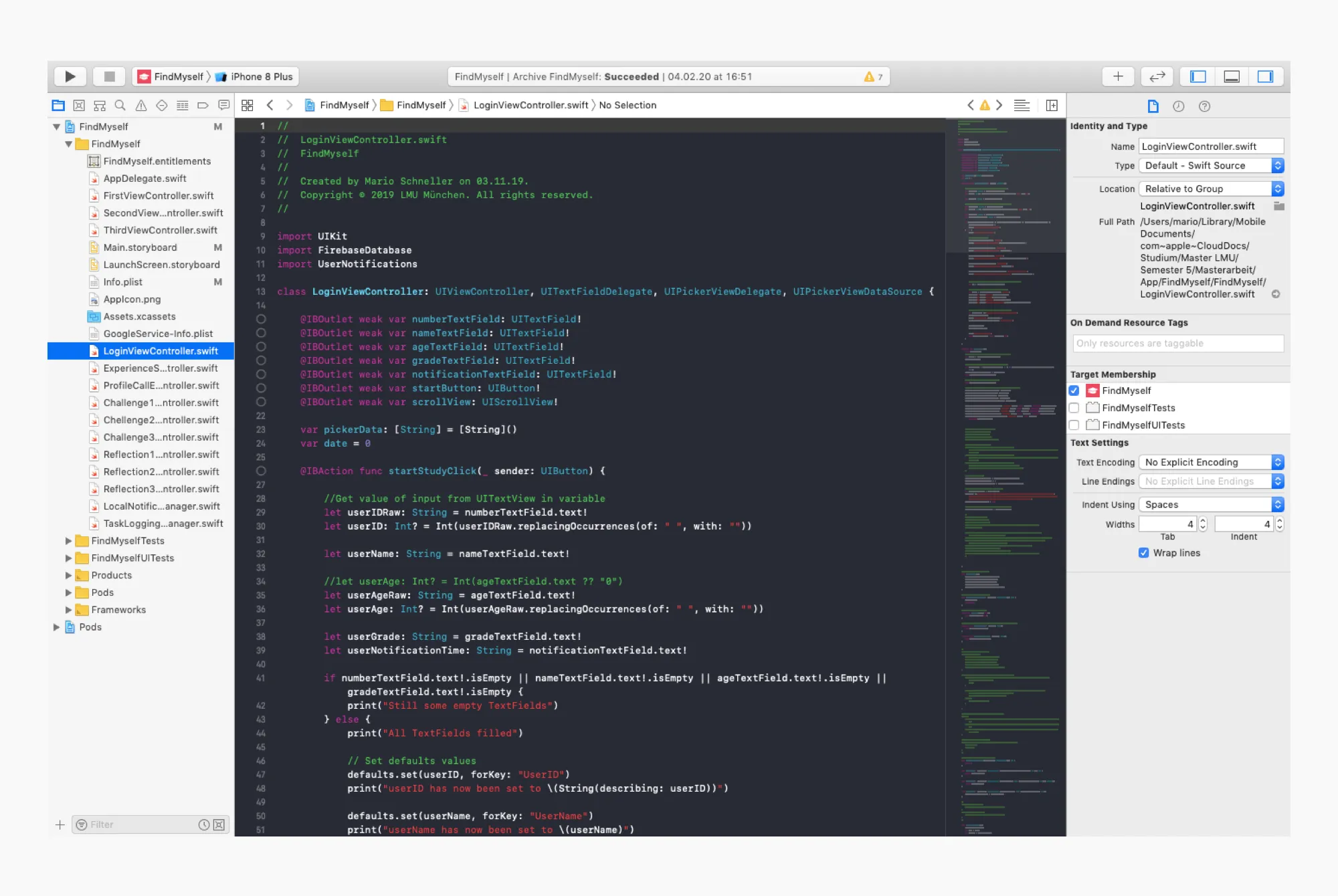
Task: Click the Library plus button
Action: click(1118, 76)
